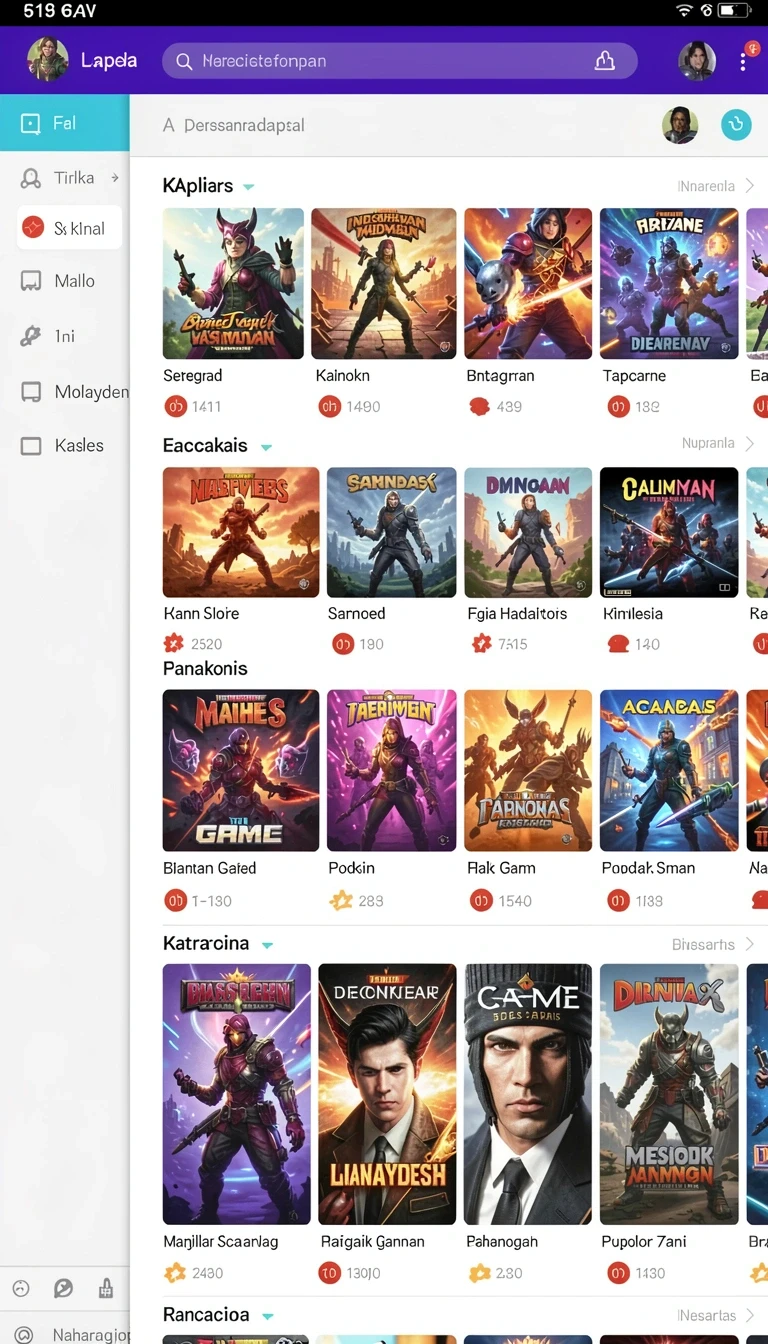
Task: Click the teal refresh circle button
Action: pyautogui.click(x=736, y=125)
